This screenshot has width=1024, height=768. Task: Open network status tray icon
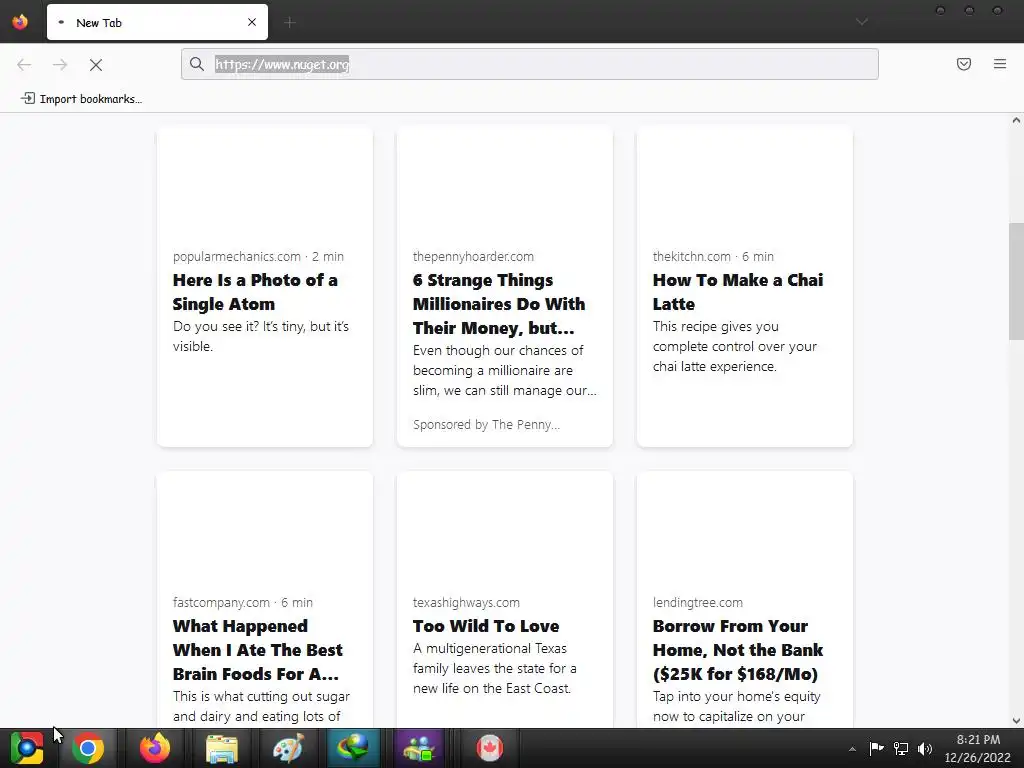pyautogui.click(x=901, y=748)
